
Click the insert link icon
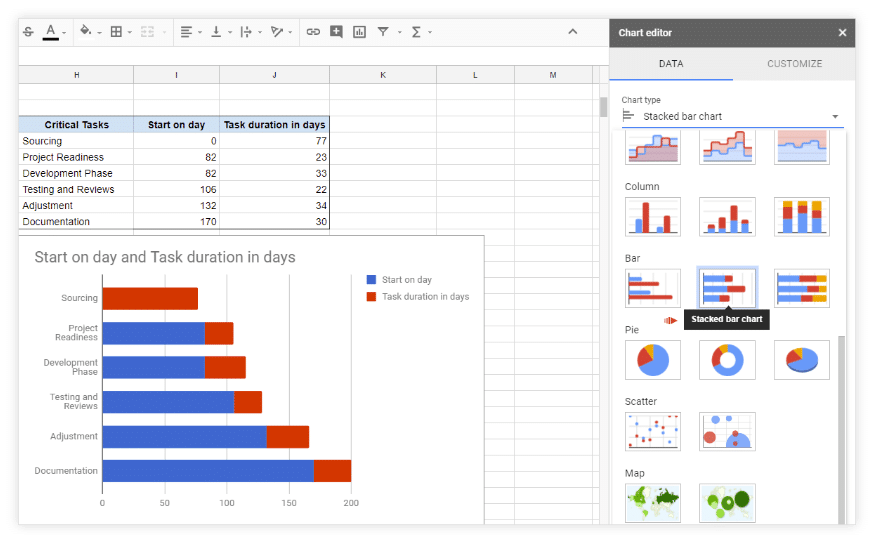[313, 32]
